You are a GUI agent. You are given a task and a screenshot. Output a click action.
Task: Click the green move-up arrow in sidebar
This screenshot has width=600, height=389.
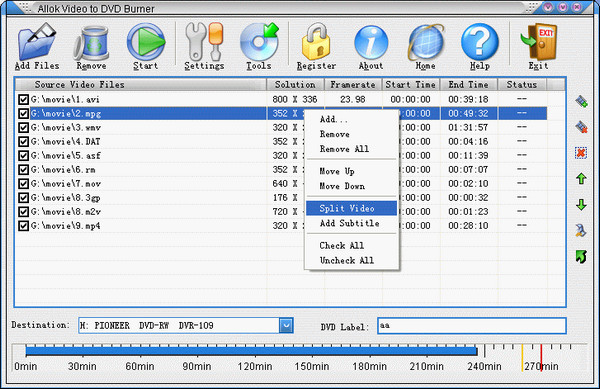tap(581, 178)
